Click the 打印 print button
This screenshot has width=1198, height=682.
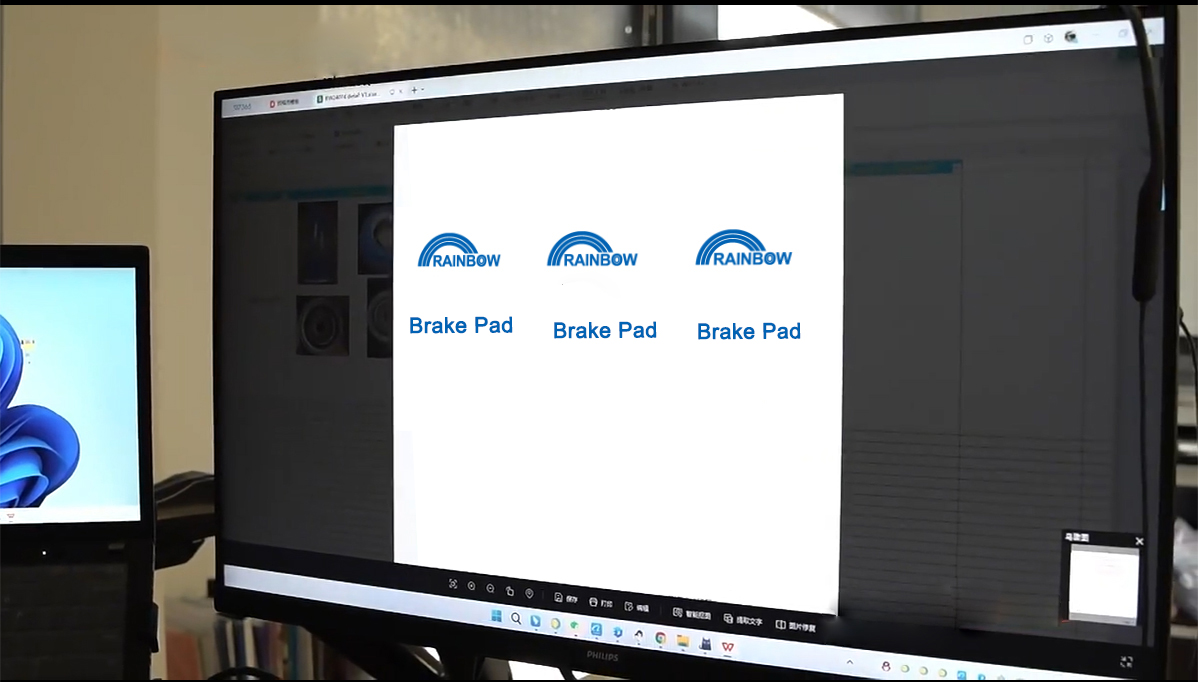[601, 603]
